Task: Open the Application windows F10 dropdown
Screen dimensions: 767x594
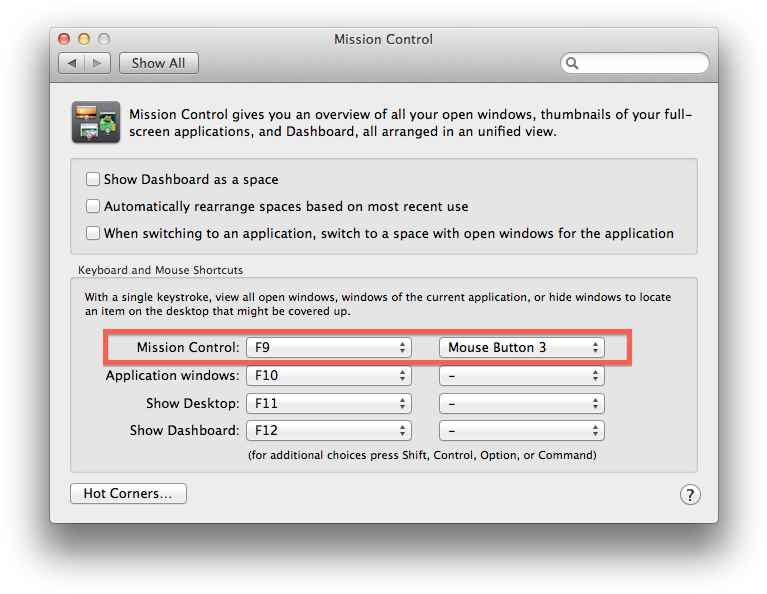Action: (x=329, y=376)
